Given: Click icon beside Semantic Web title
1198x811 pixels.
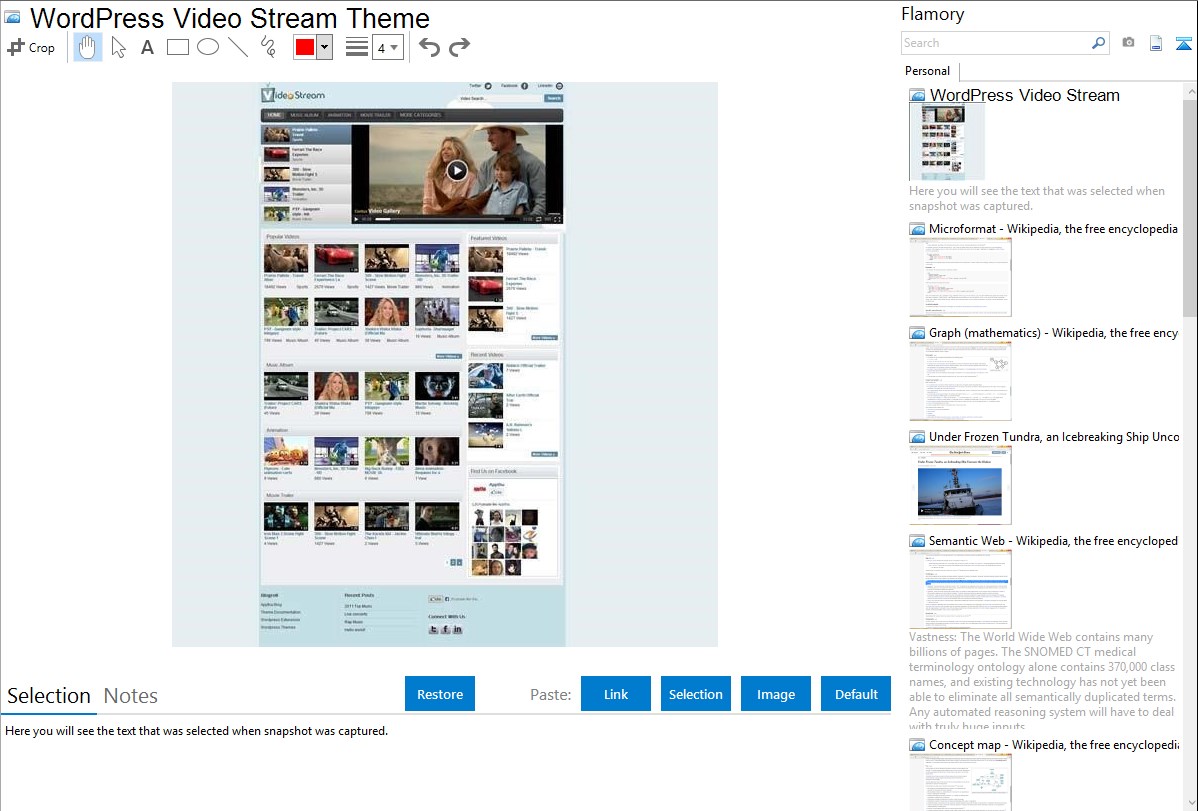Looking at the screenshot, I should 917,541.
